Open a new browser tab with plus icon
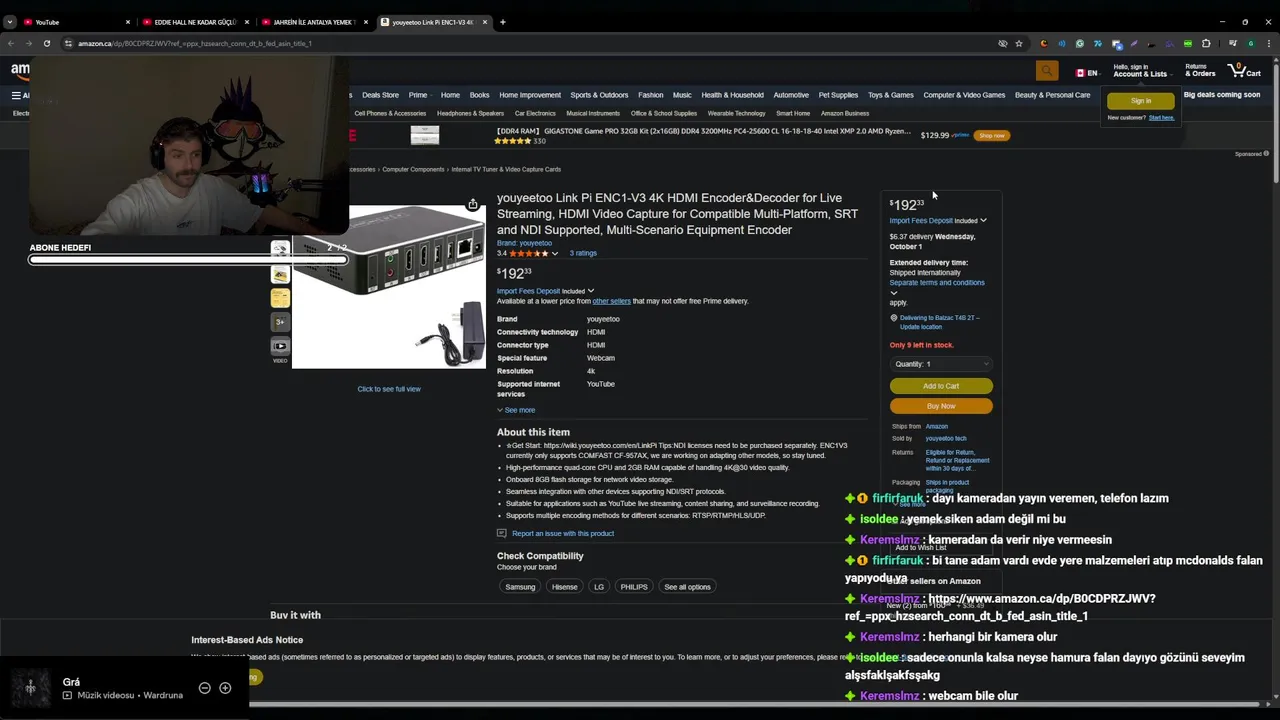Screen dimensions: 1280x720 tap(503, 22)
